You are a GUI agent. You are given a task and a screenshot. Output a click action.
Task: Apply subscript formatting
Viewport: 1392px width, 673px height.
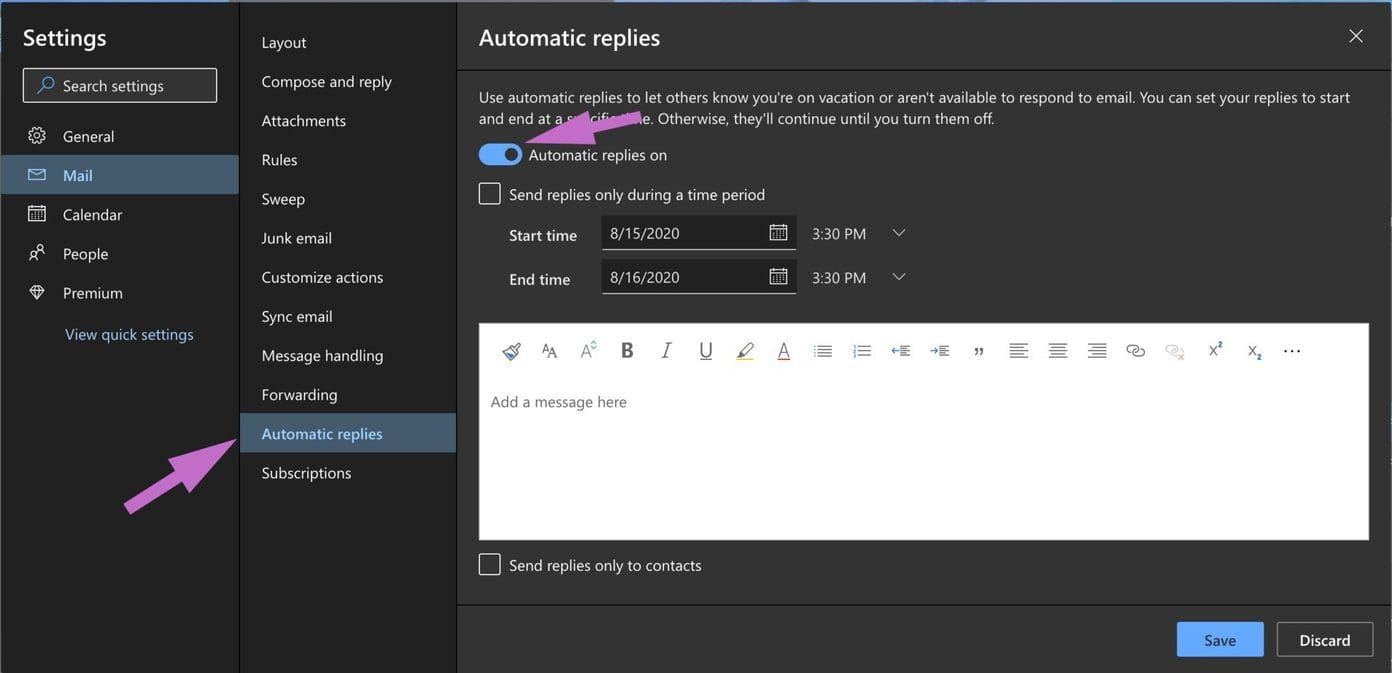click(1254, 351)
